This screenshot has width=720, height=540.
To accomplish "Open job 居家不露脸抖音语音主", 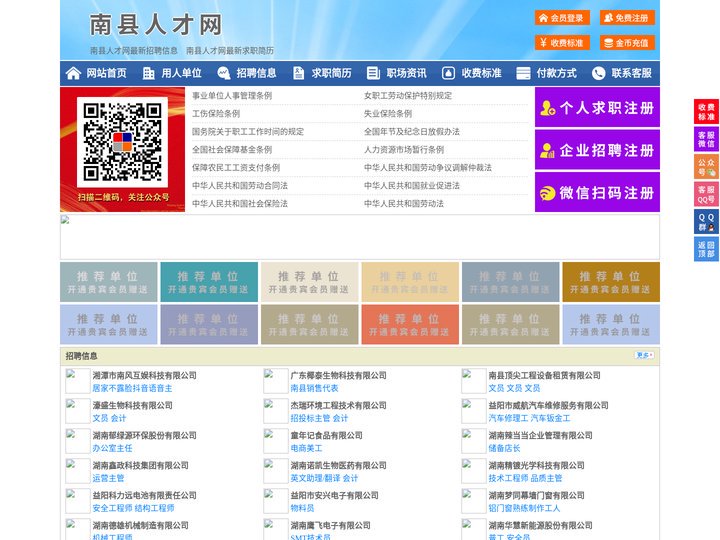I will pyautogui.click(x=132, y=388).
